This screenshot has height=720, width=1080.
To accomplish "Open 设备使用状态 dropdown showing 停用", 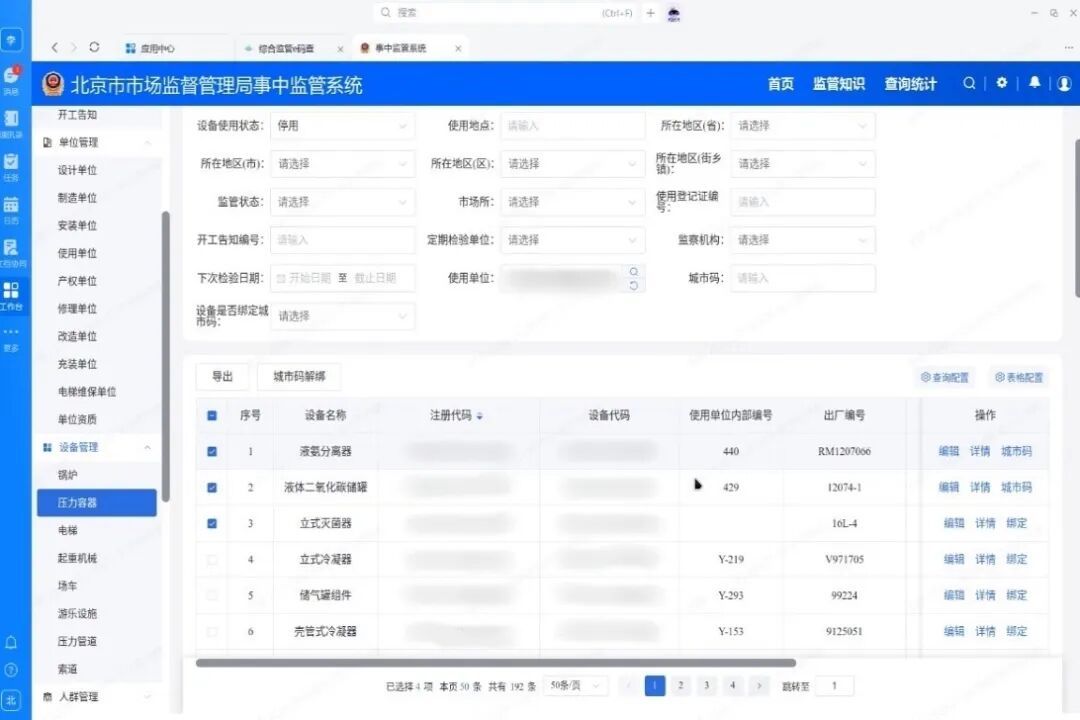I will [x=342, y=126].
